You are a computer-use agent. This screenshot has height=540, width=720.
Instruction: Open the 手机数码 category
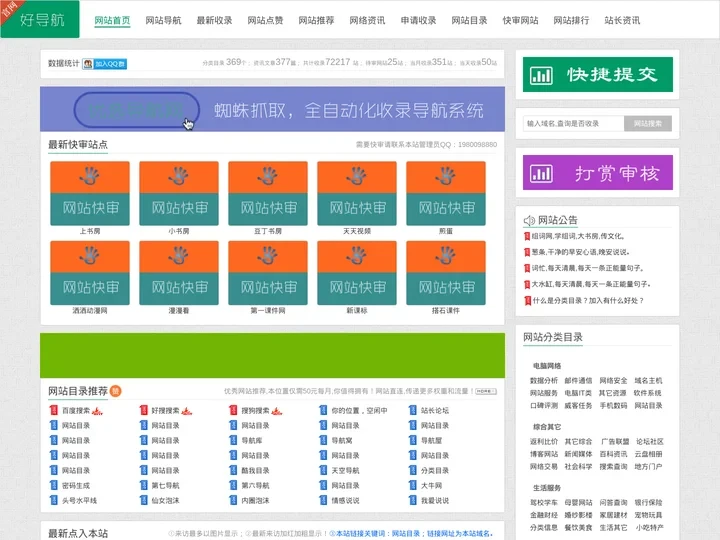click(x=613, y=405)
